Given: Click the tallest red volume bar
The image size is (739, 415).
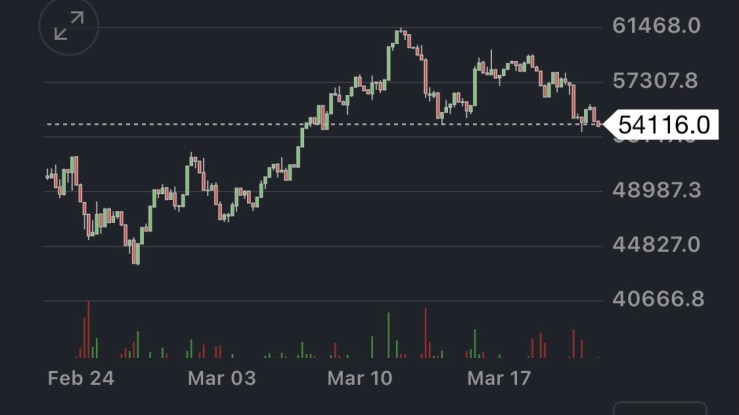Looking at the screenshot, I should [88, 328].
